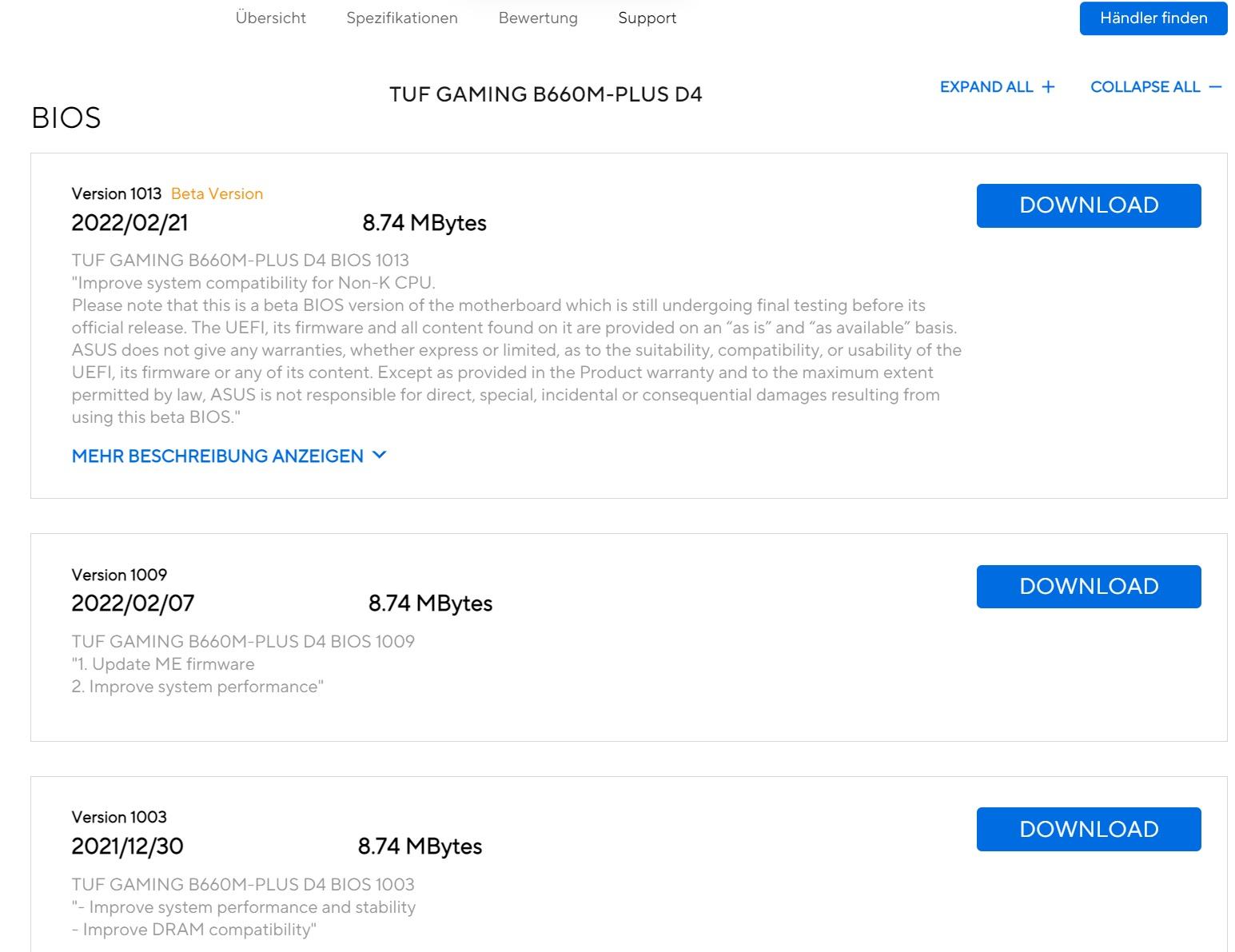Select the 2022/02/07 release date
This screenshot has height=952, width=1235.
[x=133, y=603]
